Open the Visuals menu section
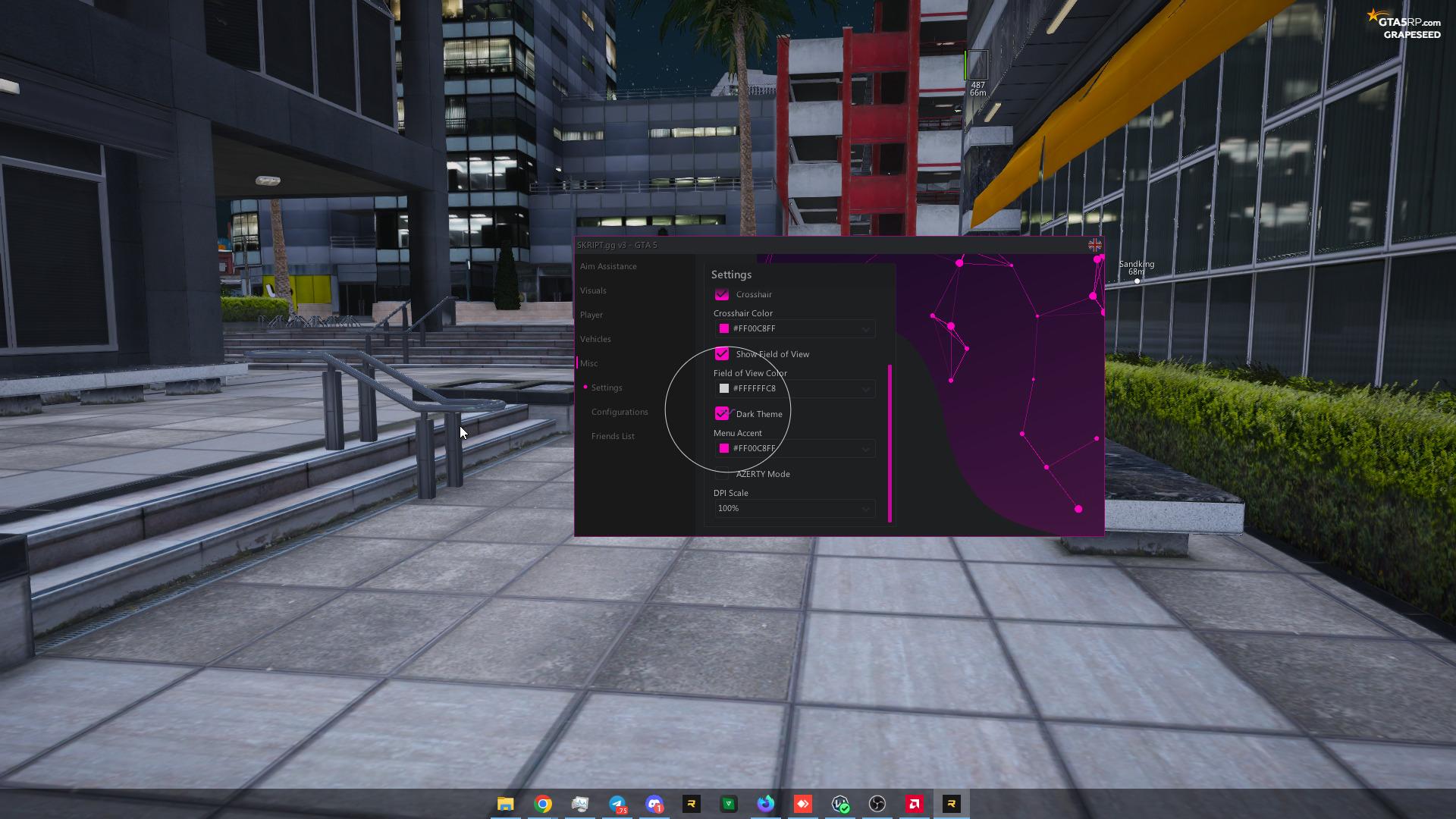This screenshot has width=1456, height=819. click(593, 291)
